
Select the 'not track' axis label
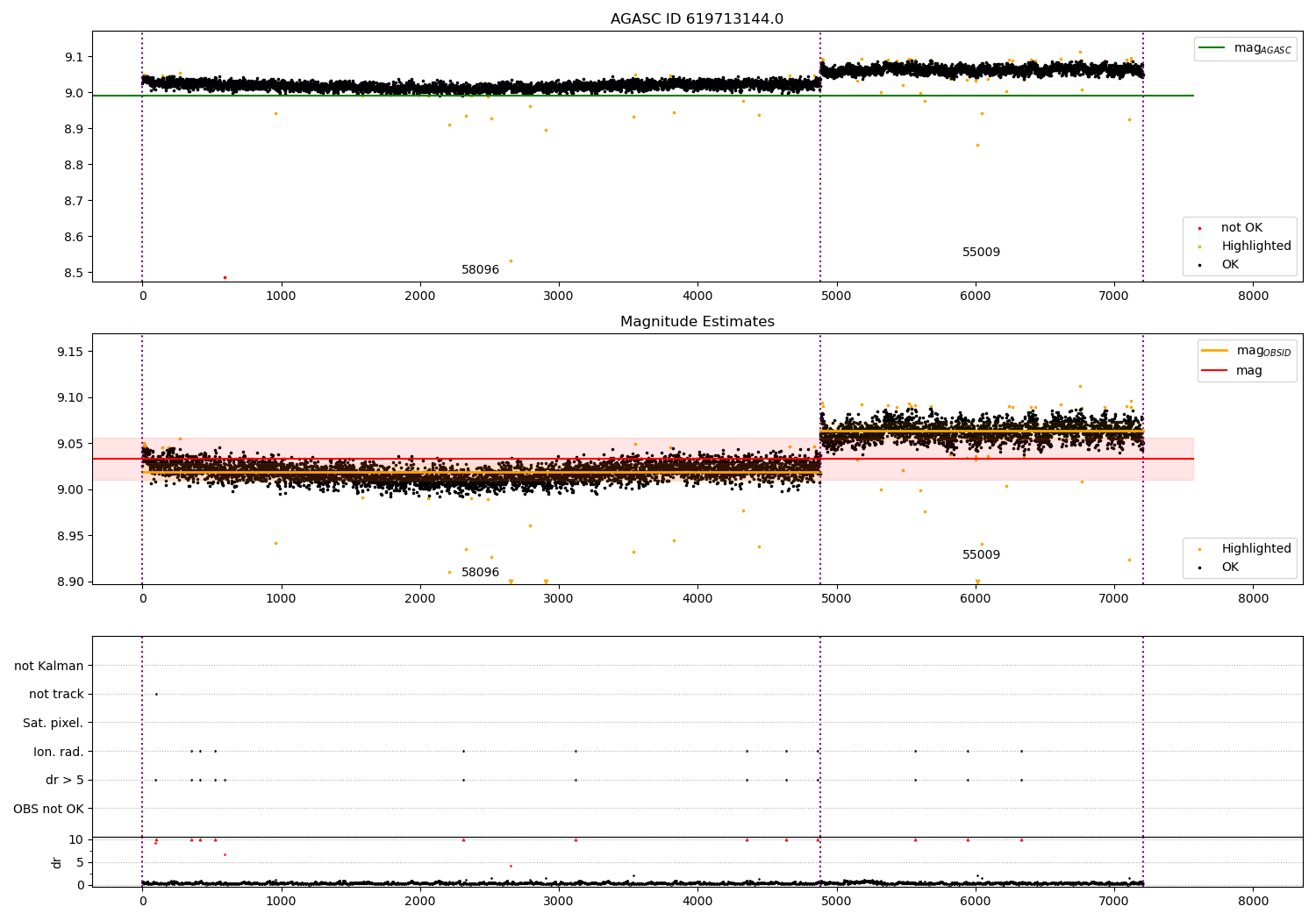click(x=56, y=695)
